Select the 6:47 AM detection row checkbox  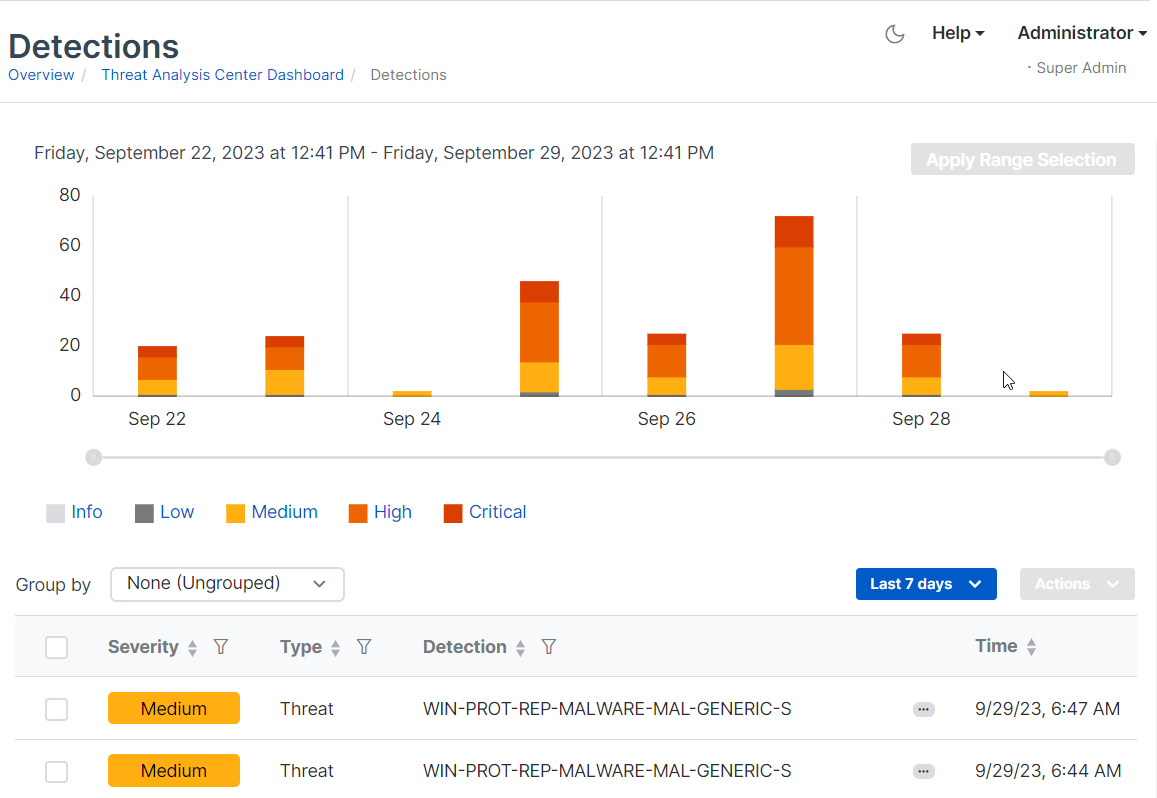[x=57, y=709]
